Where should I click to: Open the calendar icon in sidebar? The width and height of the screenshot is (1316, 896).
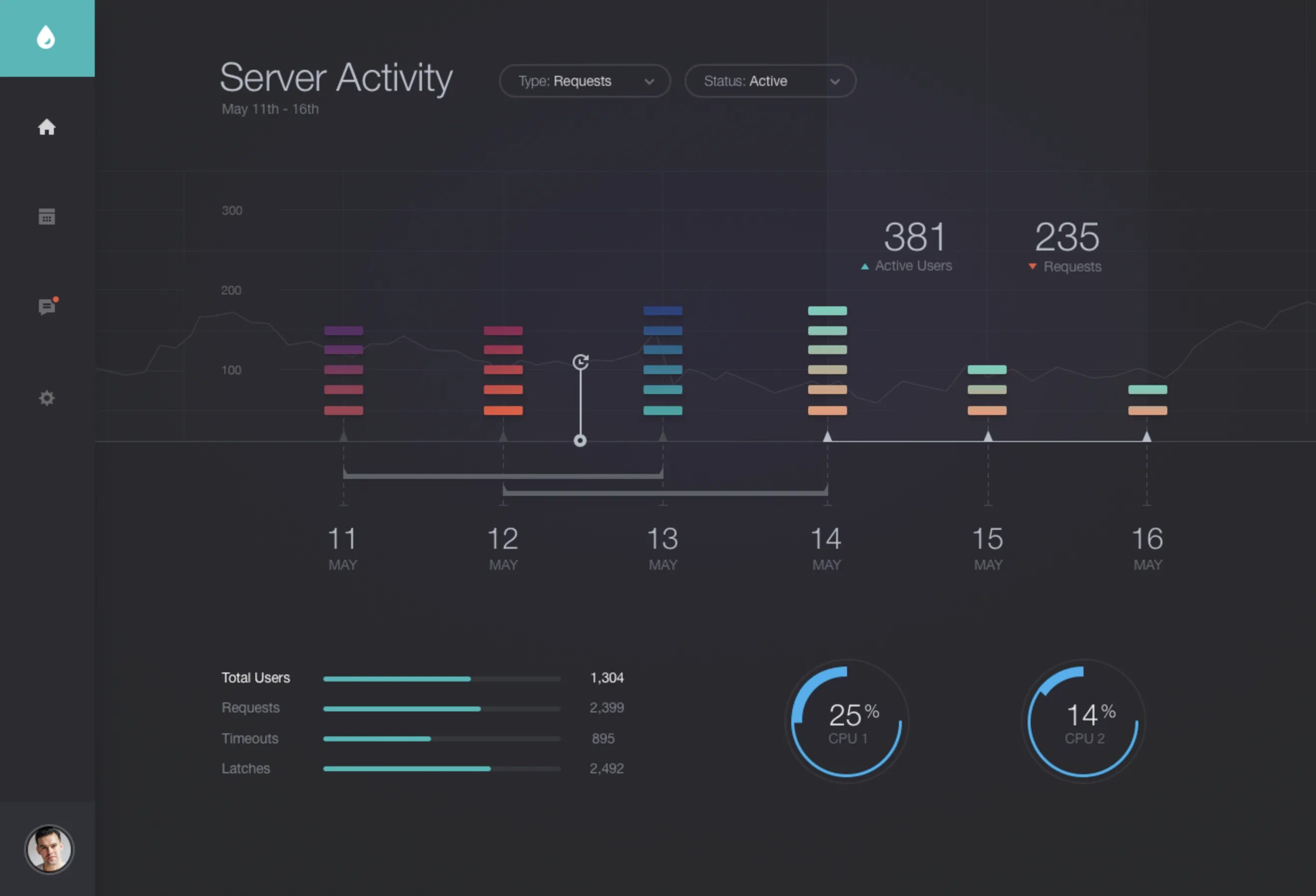[x=46, y=217]
